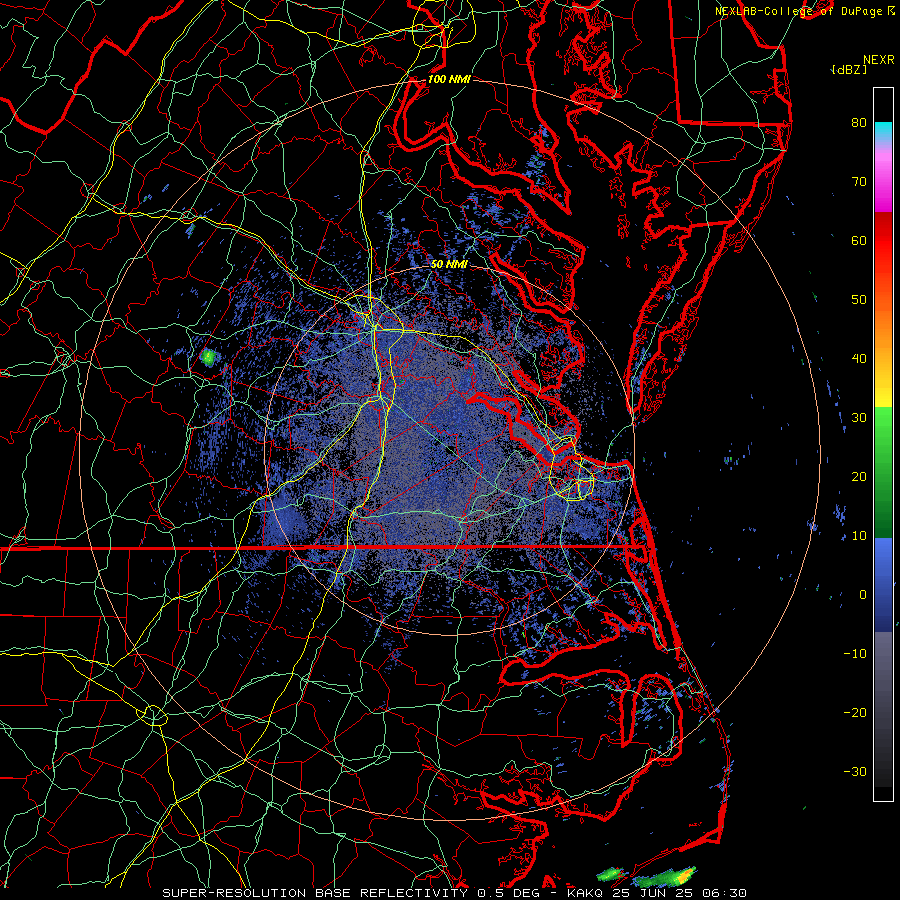Image resolution: width=900 pixels, height=900 pixels.
Task: Click the 40 value on the dBZ scale
Action: [859, 359]
